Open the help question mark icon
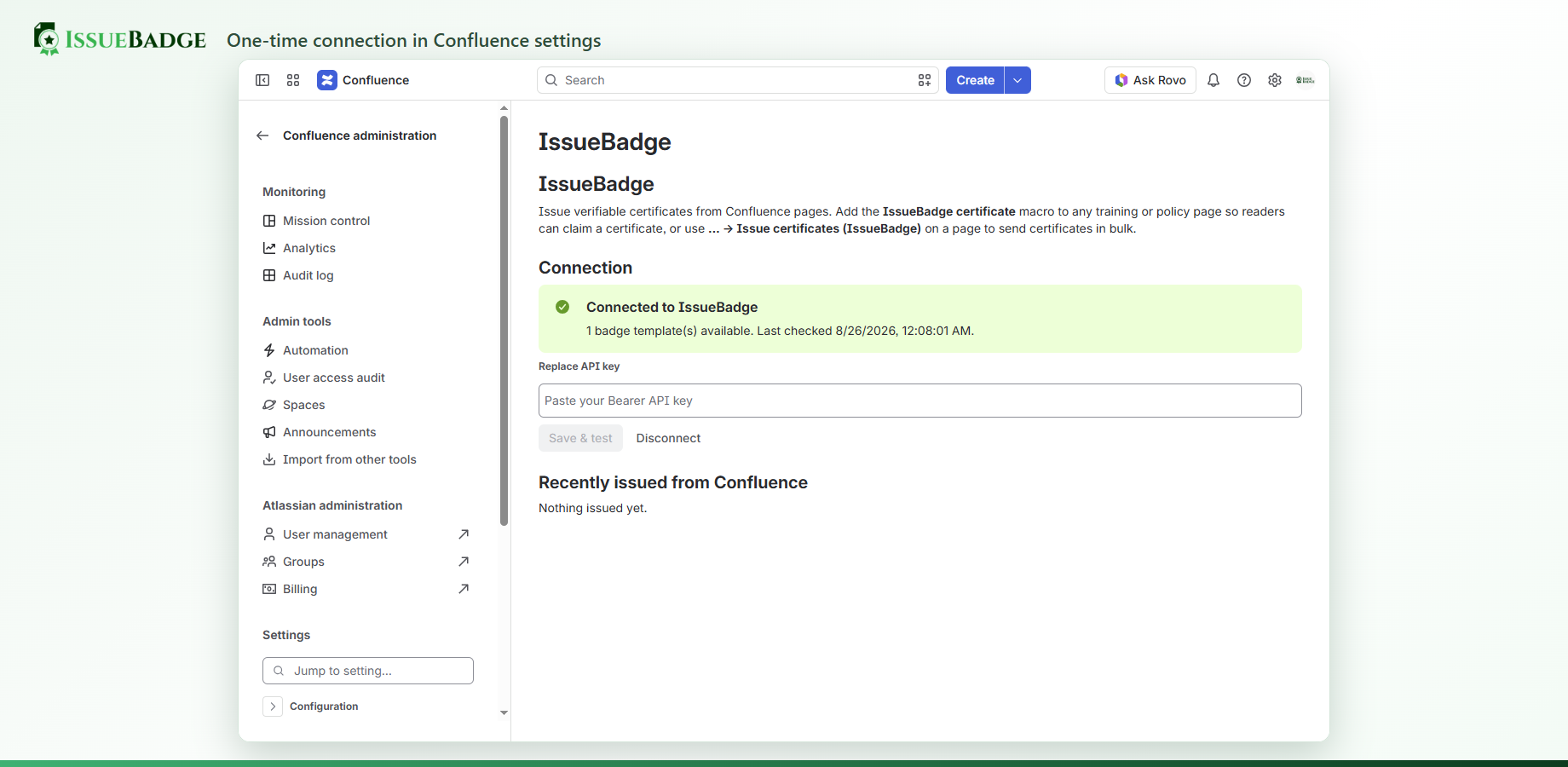Viewport: 1568px width, 767px height. 1244,80
